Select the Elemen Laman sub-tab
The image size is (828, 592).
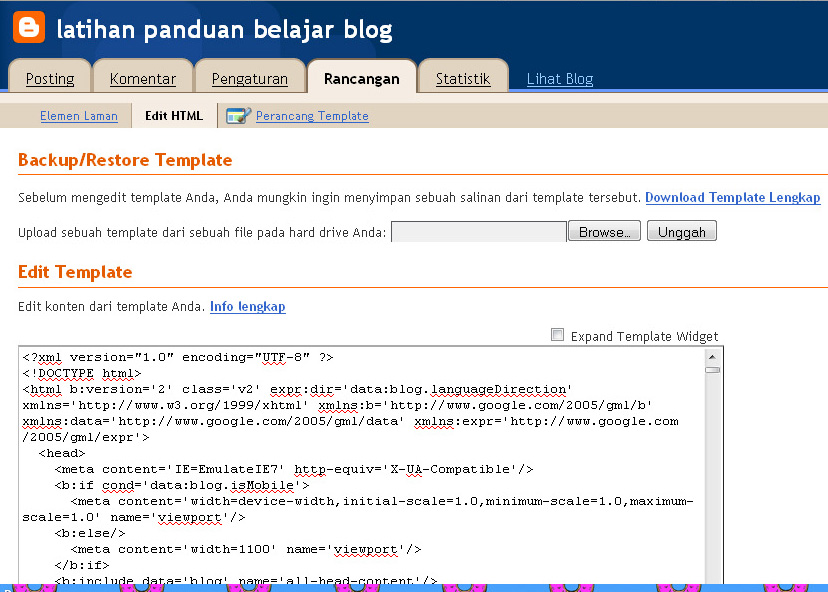(78, 115)
